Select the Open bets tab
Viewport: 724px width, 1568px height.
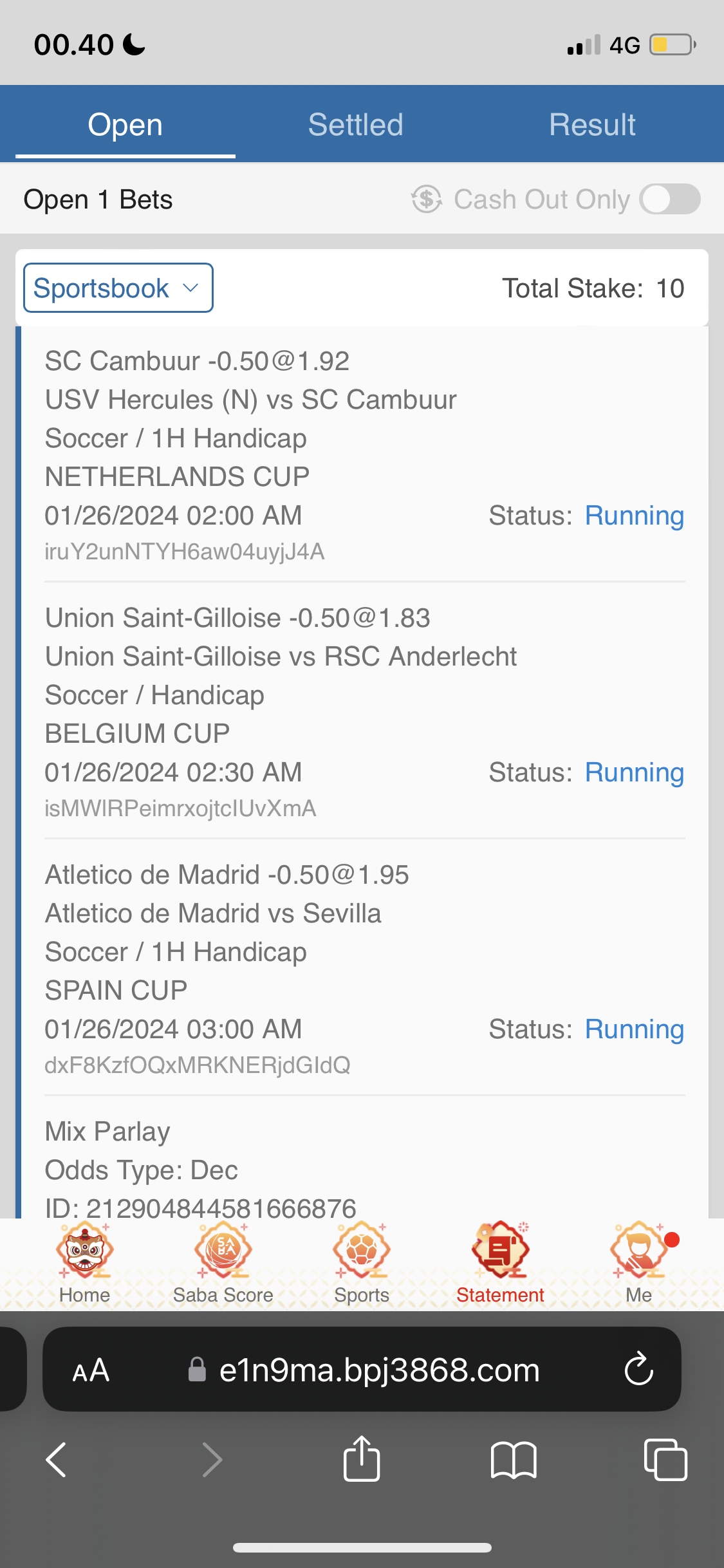pyautogui.click(x=125, y=124)
